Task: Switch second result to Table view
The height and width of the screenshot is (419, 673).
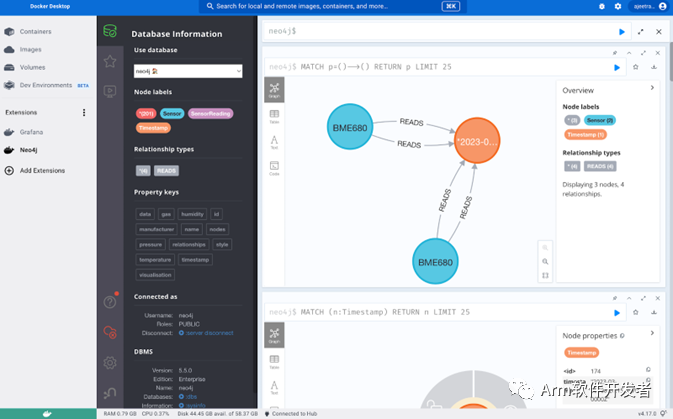Action: [274, 361]
